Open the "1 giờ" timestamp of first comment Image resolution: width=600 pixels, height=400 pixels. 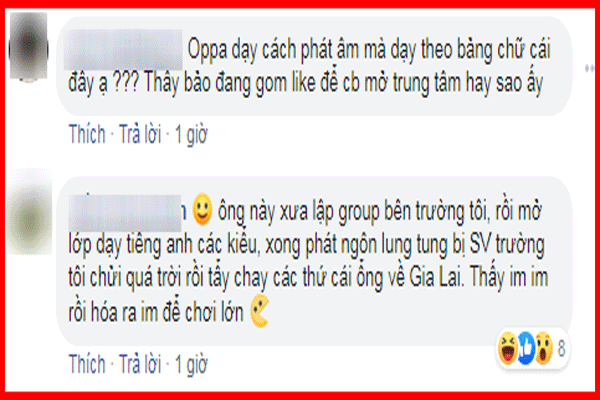click(191, 134)
